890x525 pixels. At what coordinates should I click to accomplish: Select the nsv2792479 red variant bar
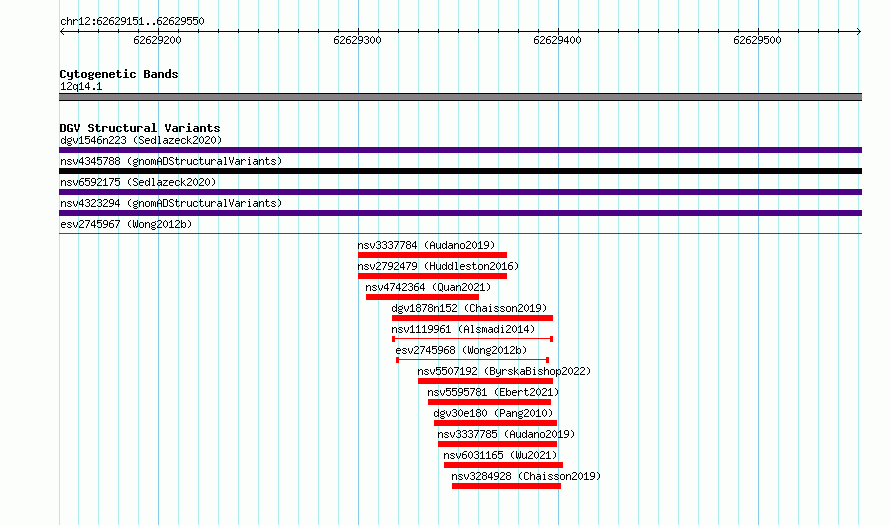click(x=433, y=276)
